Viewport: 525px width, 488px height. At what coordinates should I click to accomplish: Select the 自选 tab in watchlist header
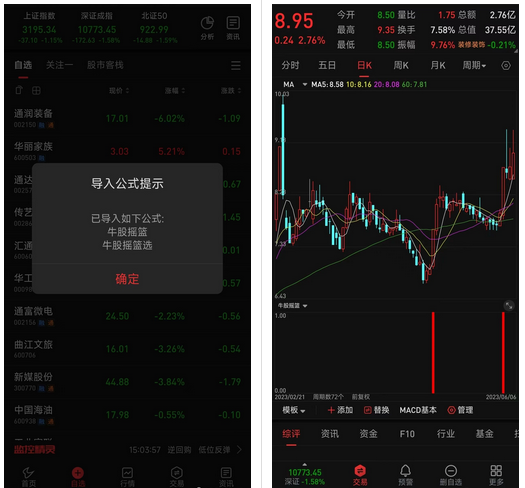[23, 65]
